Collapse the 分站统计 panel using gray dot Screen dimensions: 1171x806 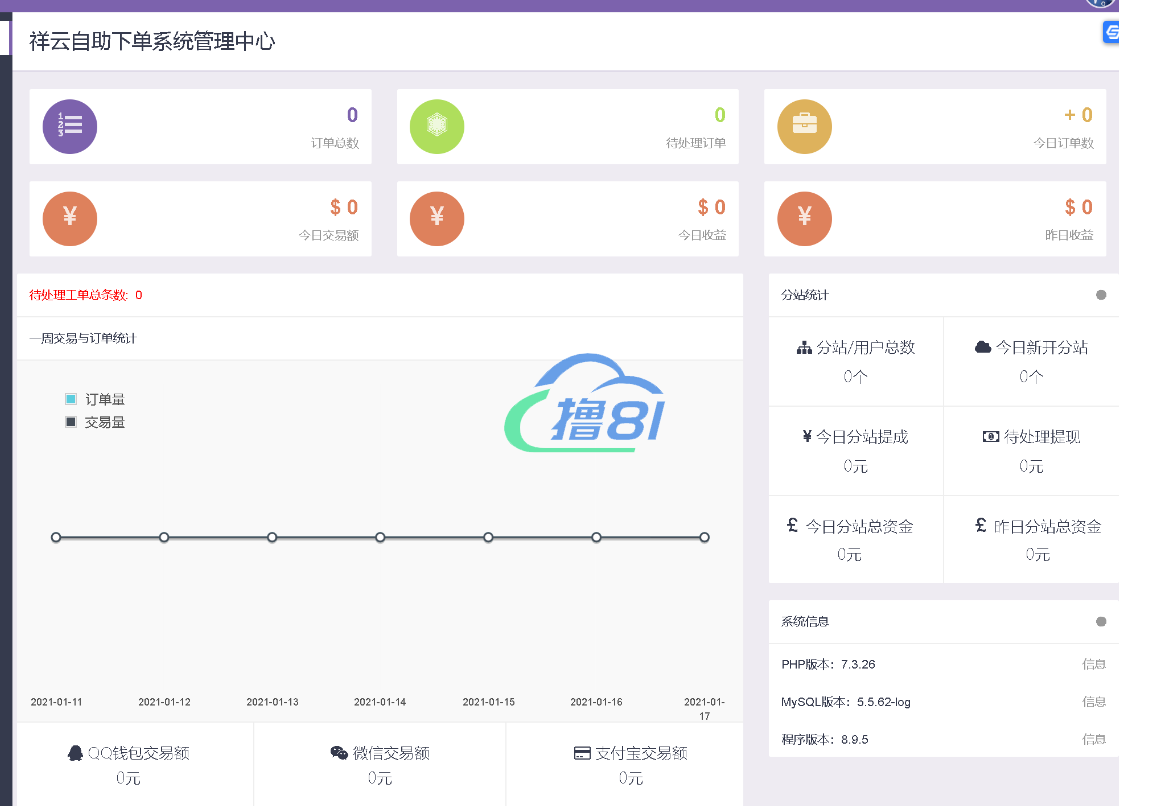pyautogui.click(x=1101, y=295)
